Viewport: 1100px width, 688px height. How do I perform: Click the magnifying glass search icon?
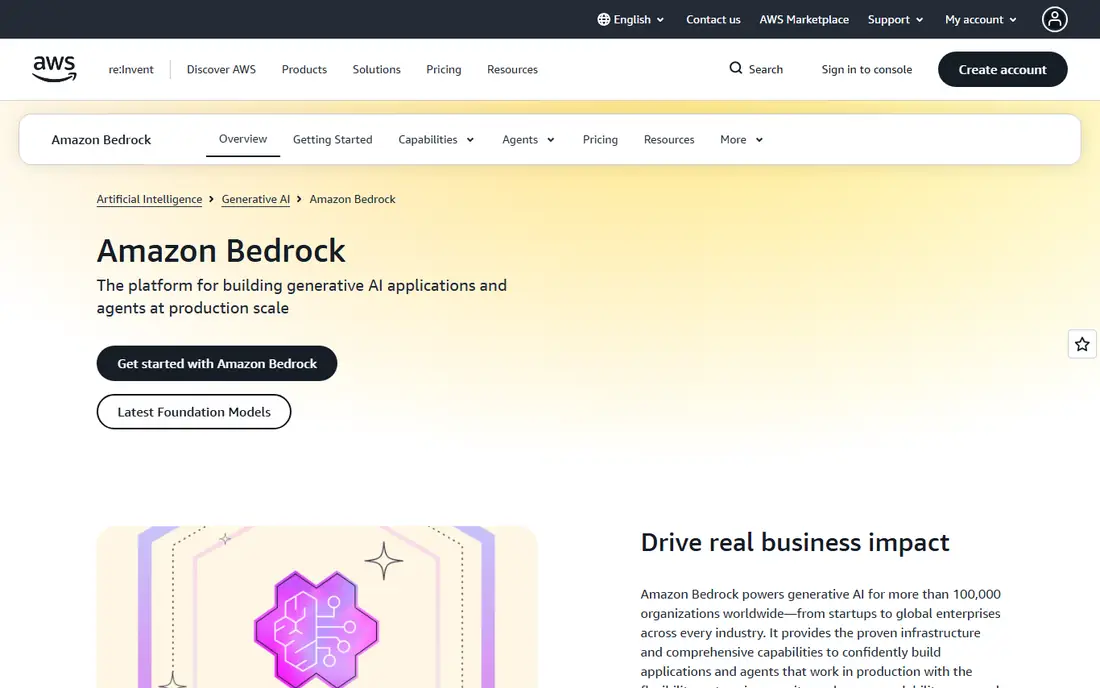(735, 68)
